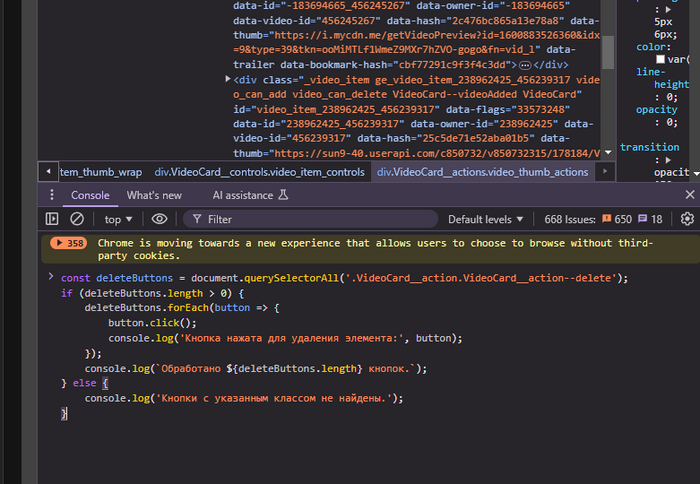Click the 650 issues orange badge
Image resolution: width=700 pixels, height=484 pixels.
coord(615,219)
